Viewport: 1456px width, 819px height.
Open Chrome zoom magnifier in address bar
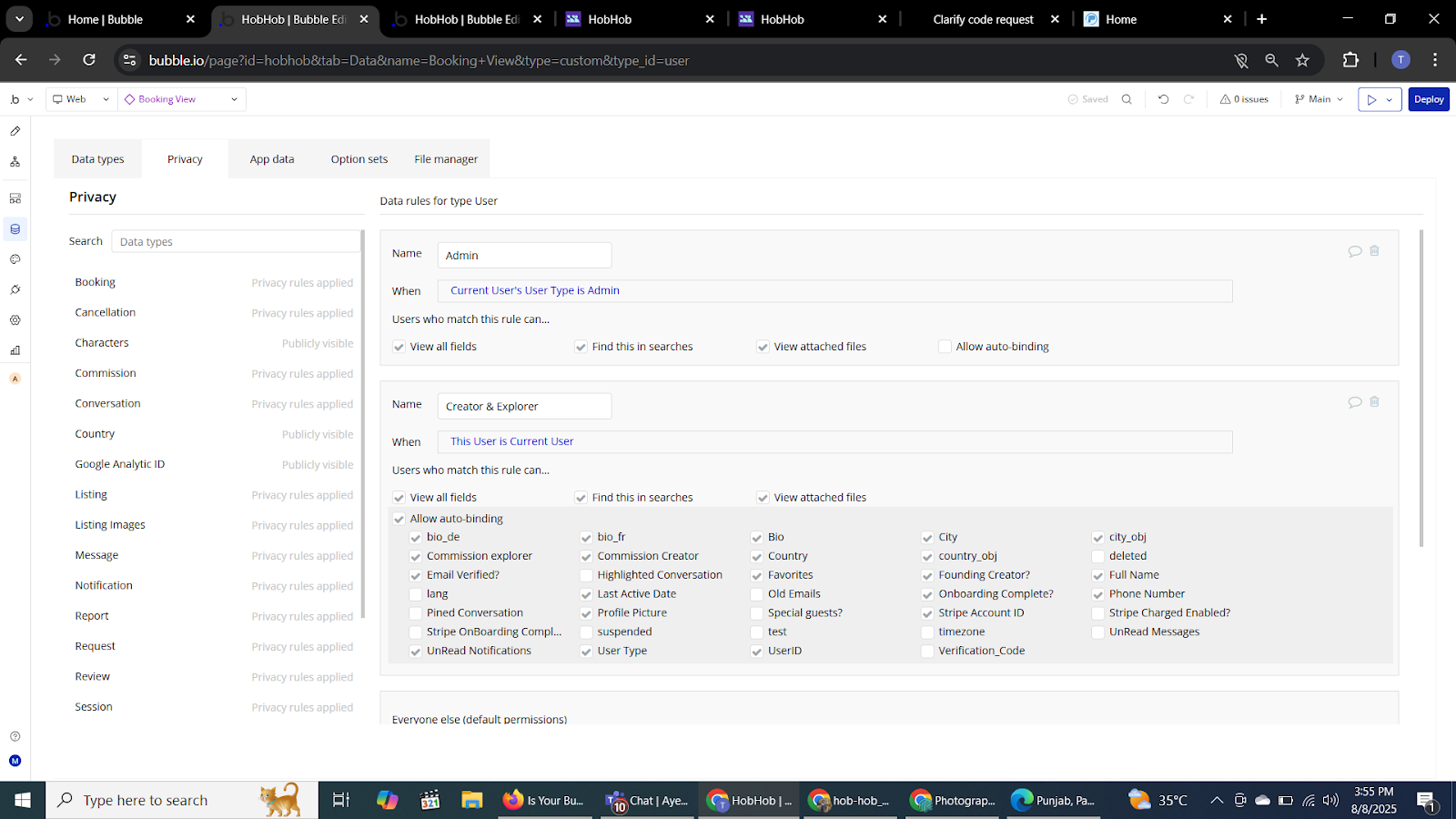pyautogui.click(x=1271, y=60)
